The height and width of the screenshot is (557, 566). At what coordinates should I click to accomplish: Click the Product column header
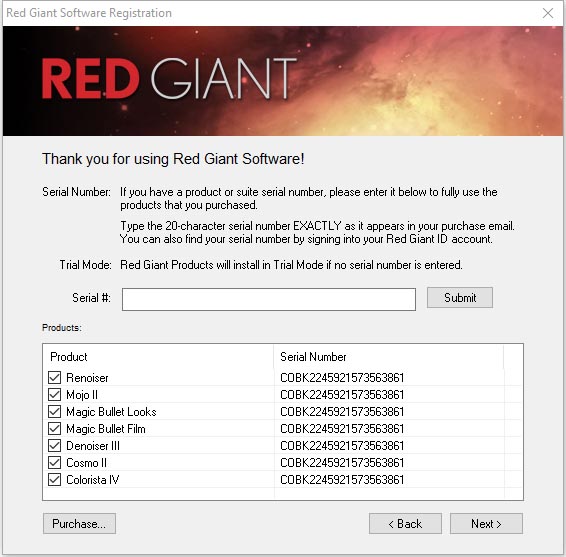tap(158, 357)
